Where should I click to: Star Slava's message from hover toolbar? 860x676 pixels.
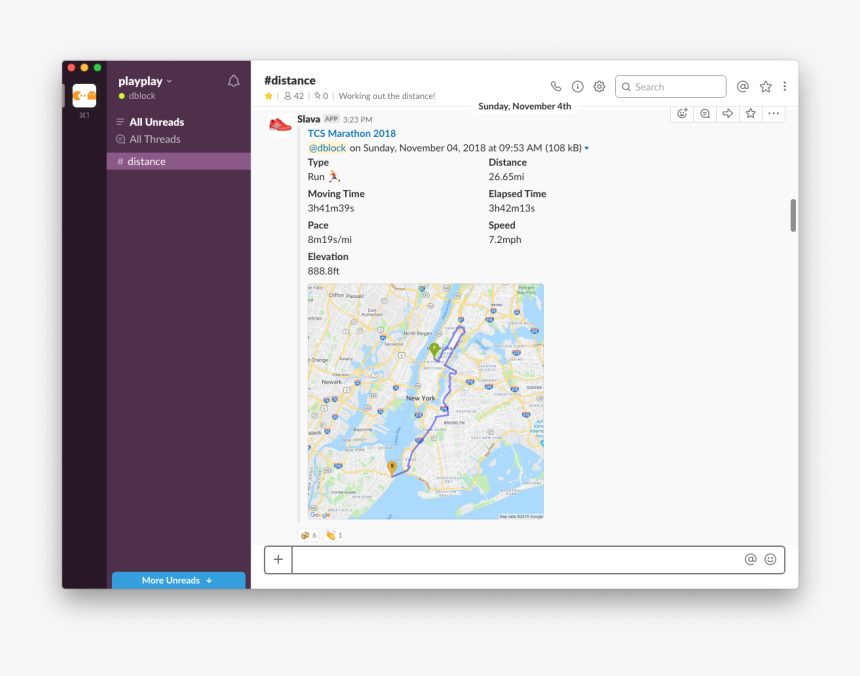[x=751, y=113]
